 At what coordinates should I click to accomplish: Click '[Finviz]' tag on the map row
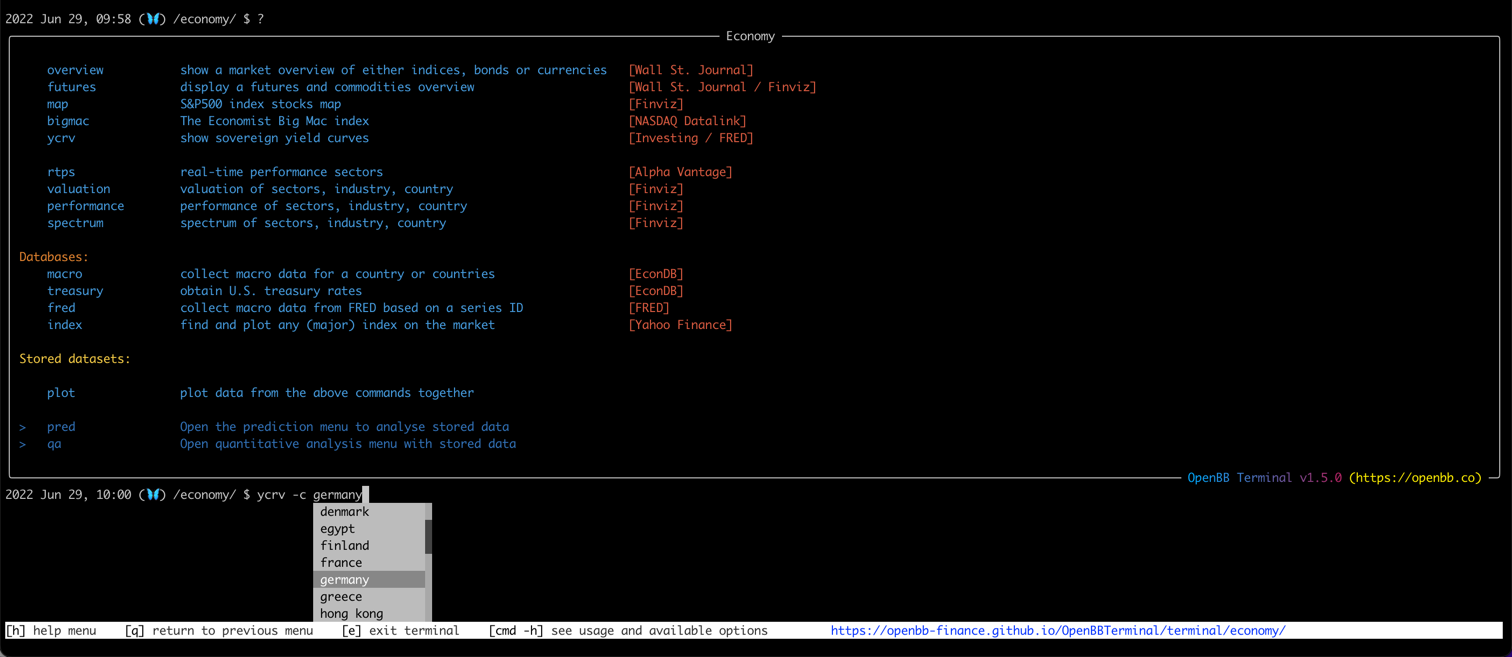(x=656, y=104)
